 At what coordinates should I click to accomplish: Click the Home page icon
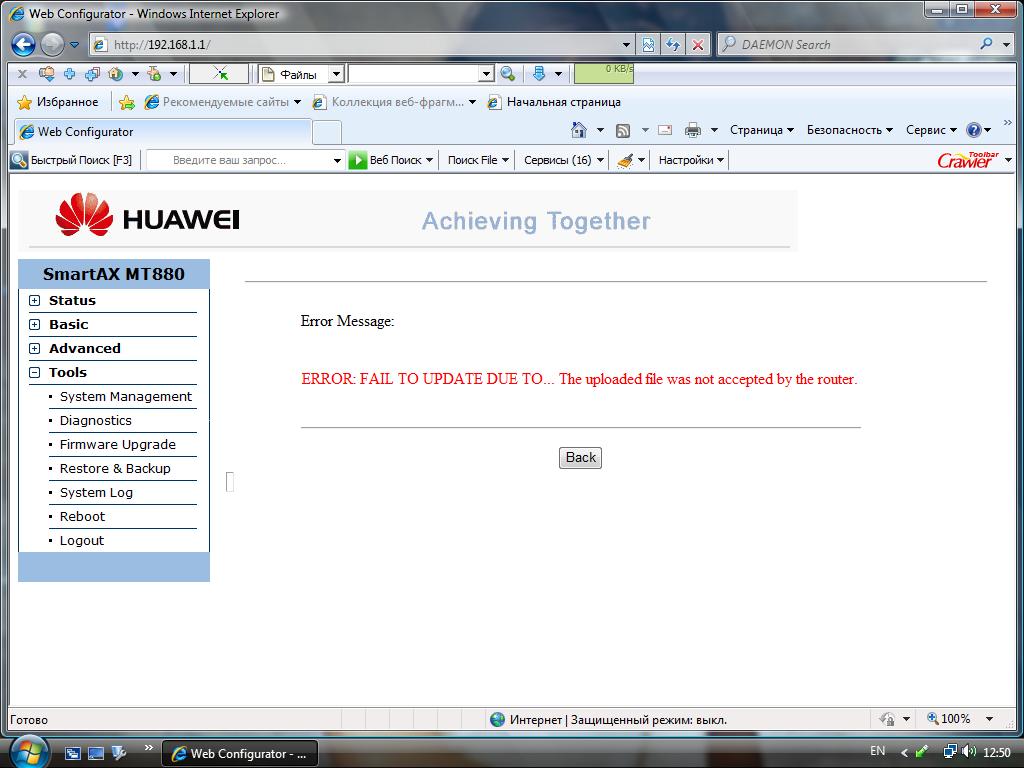pos(579,130)
